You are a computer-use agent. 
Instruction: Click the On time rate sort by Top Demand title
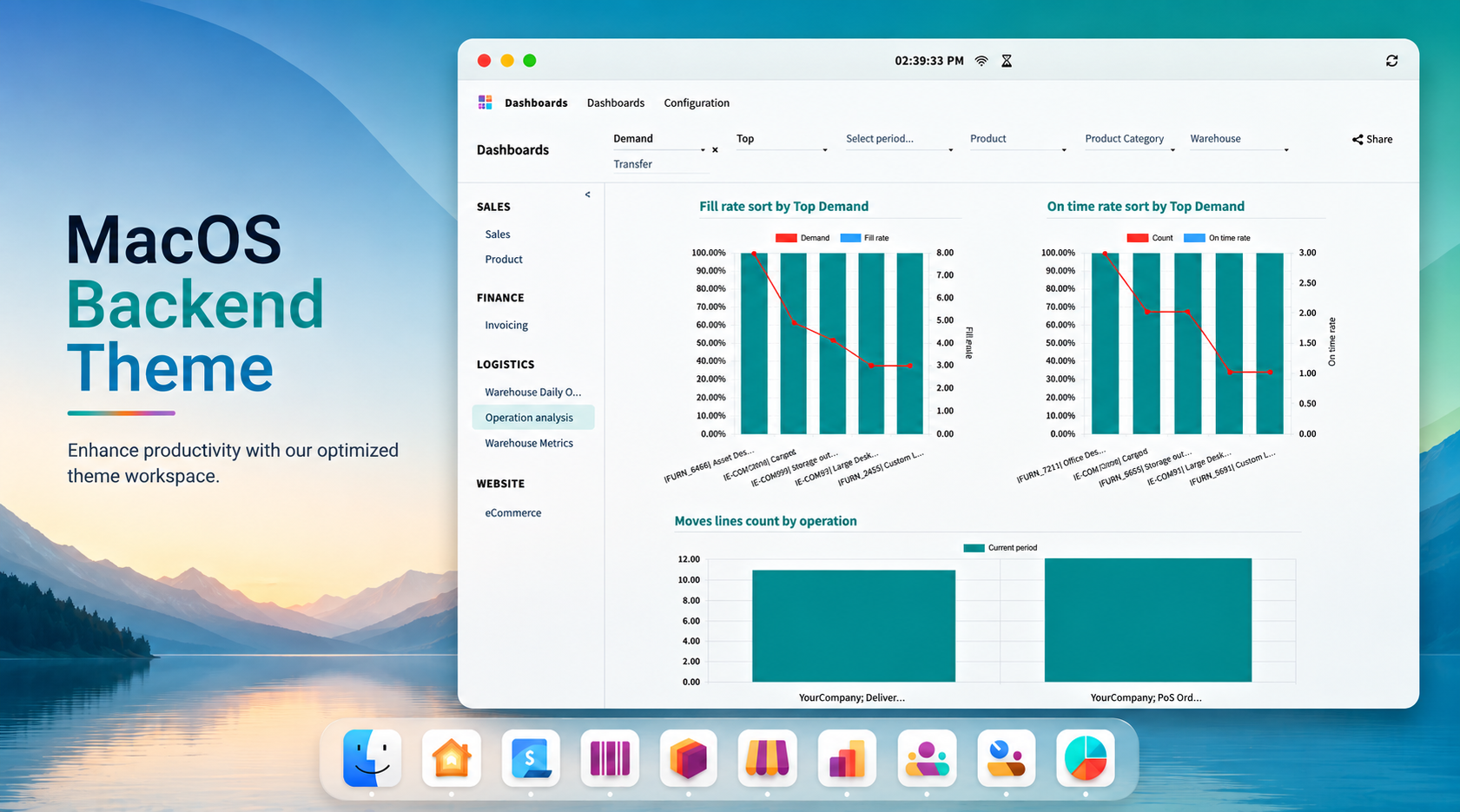(1146, 207)
